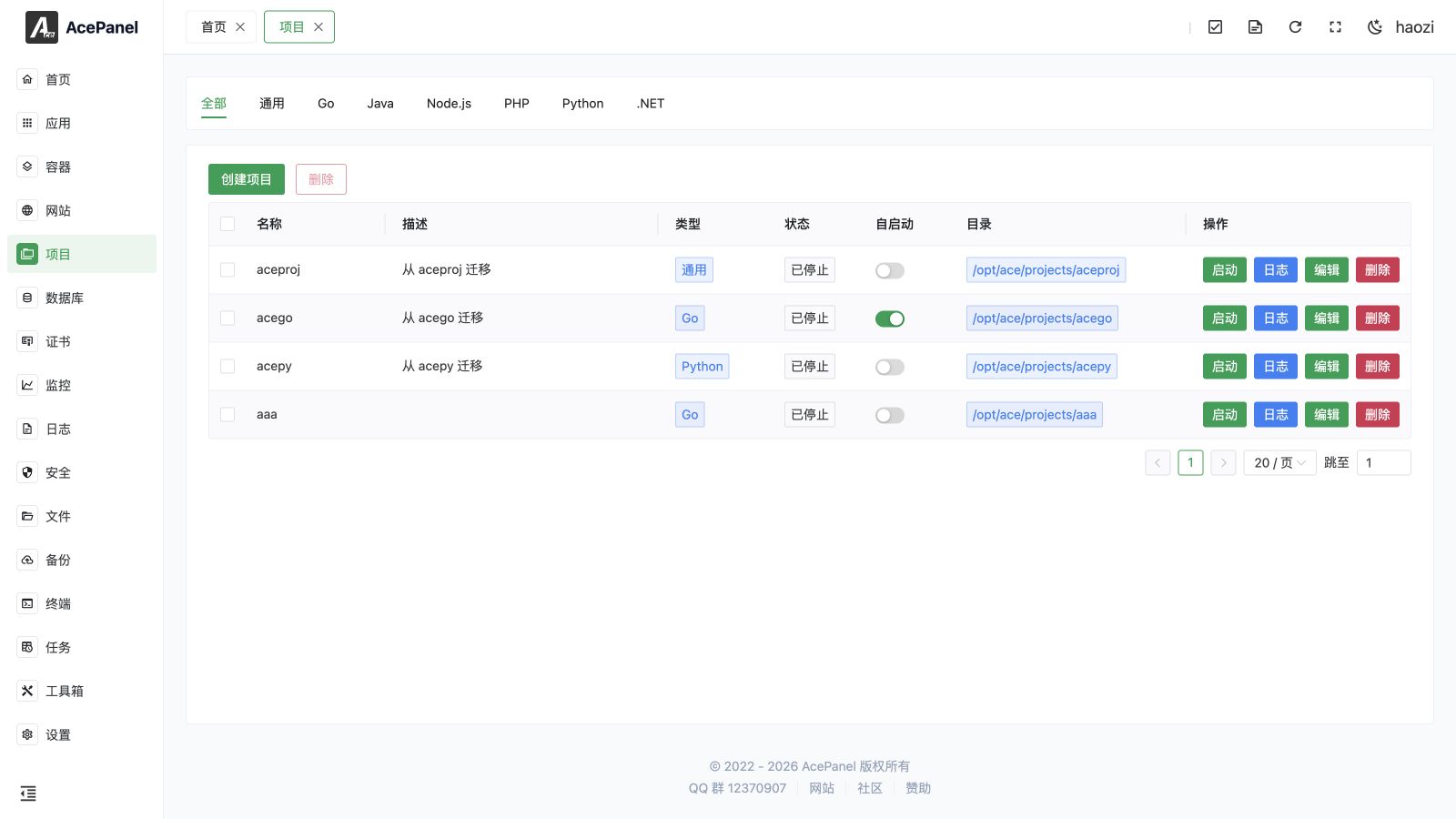Go to previous page with left arrow

pyautogui.click(x=1158, y=463)
